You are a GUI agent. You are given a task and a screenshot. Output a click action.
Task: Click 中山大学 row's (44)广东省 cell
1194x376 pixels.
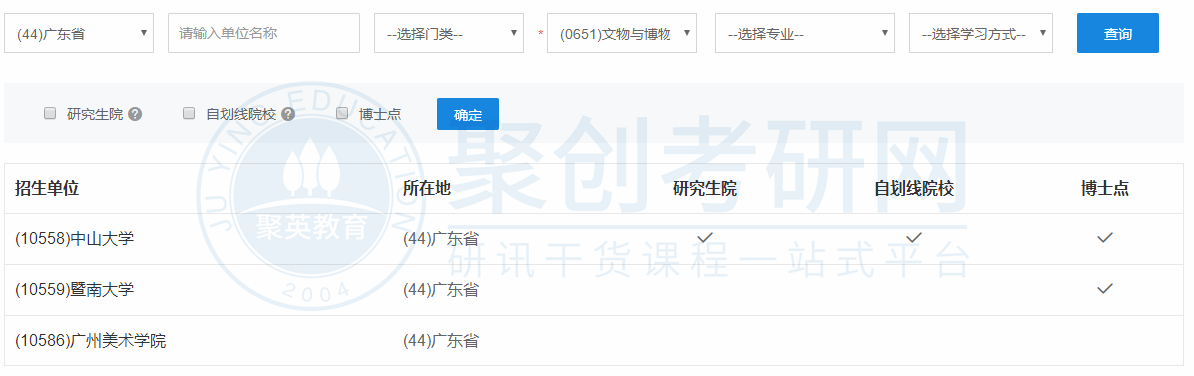(441, 239)
